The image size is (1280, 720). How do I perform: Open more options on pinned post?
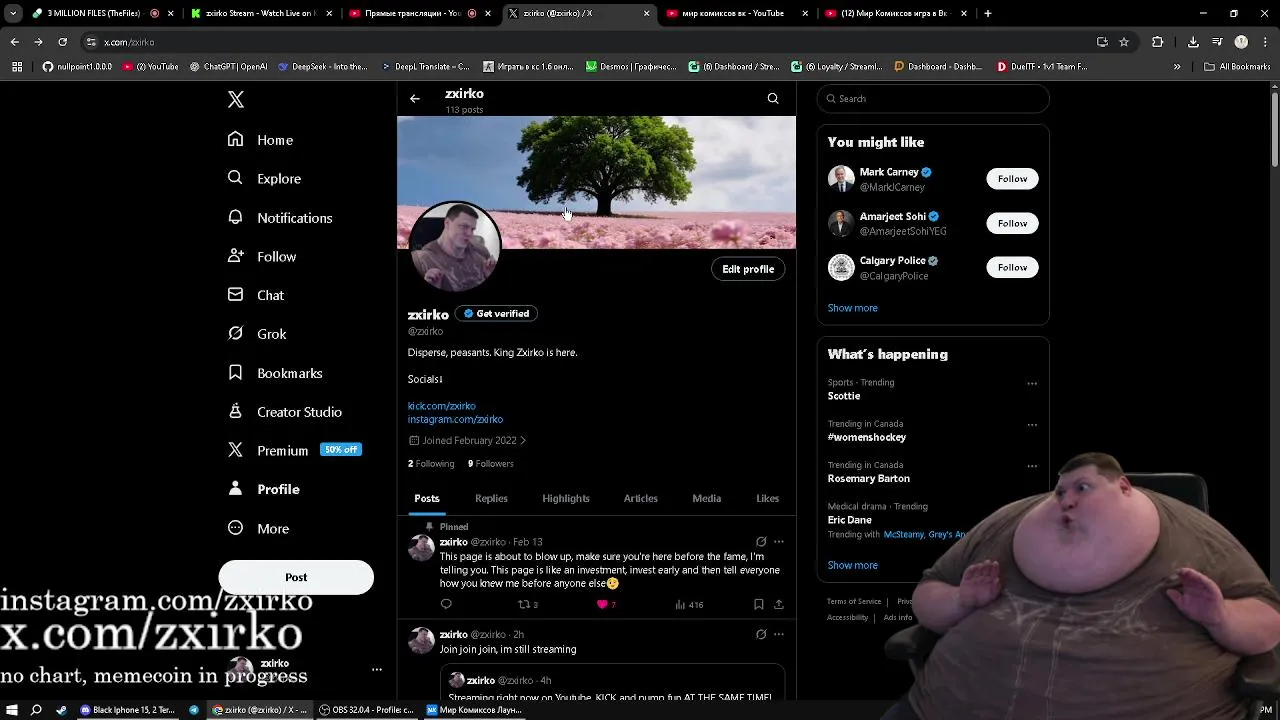point(779,542)
